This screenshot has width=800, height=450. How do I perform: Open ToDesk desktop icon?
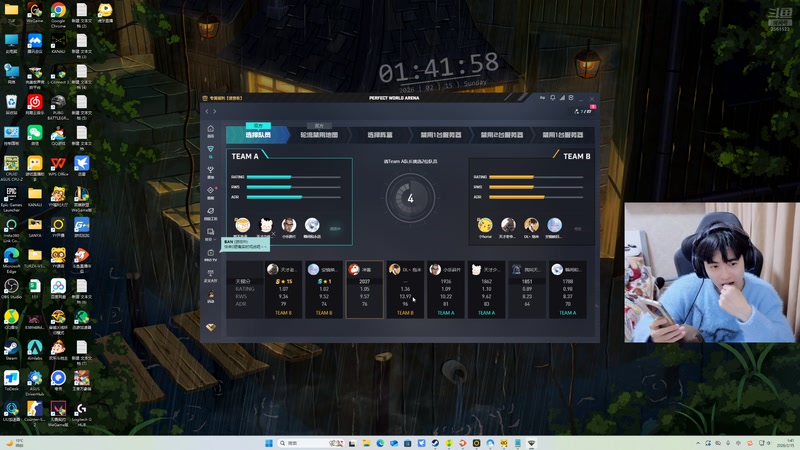(11, 381)
